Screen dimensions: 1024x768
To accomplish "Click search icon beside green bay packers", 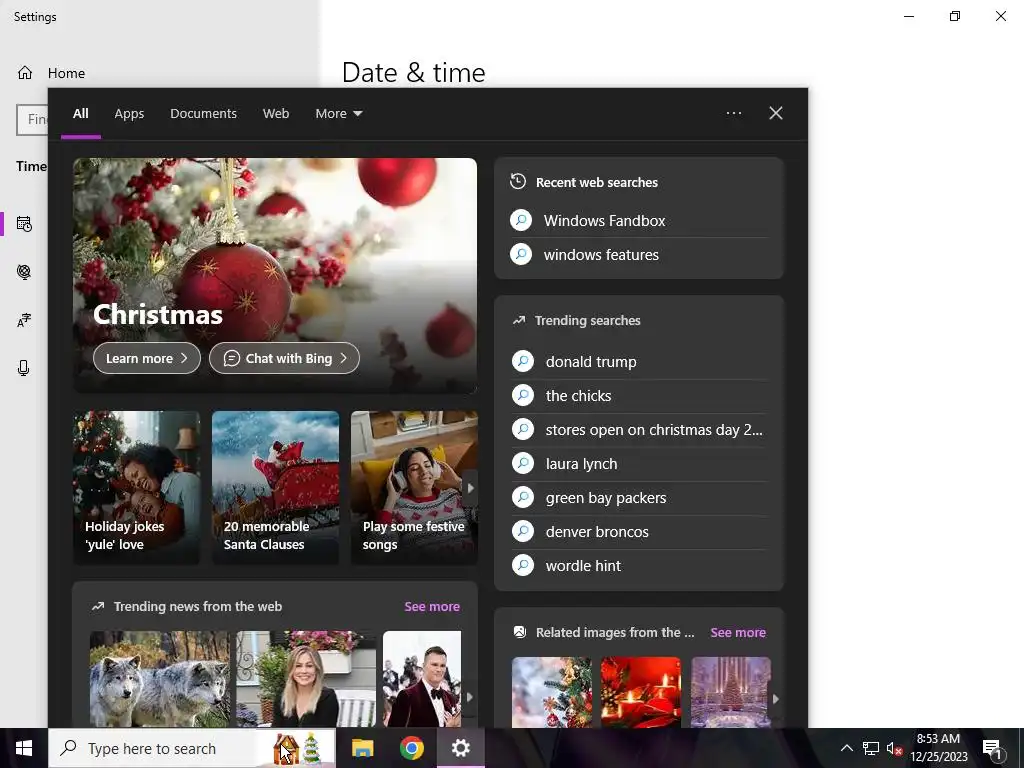I will coord(523,497).
